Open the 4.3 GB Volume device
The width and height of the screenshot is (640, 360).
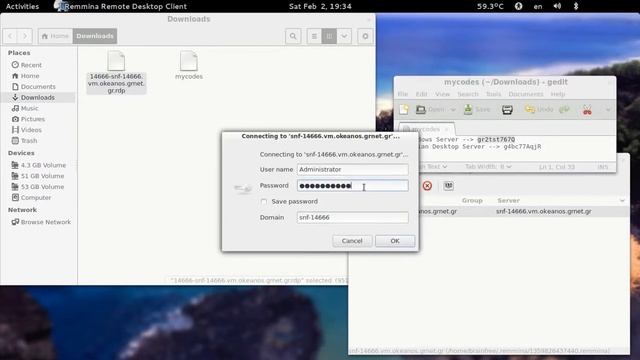43,165
